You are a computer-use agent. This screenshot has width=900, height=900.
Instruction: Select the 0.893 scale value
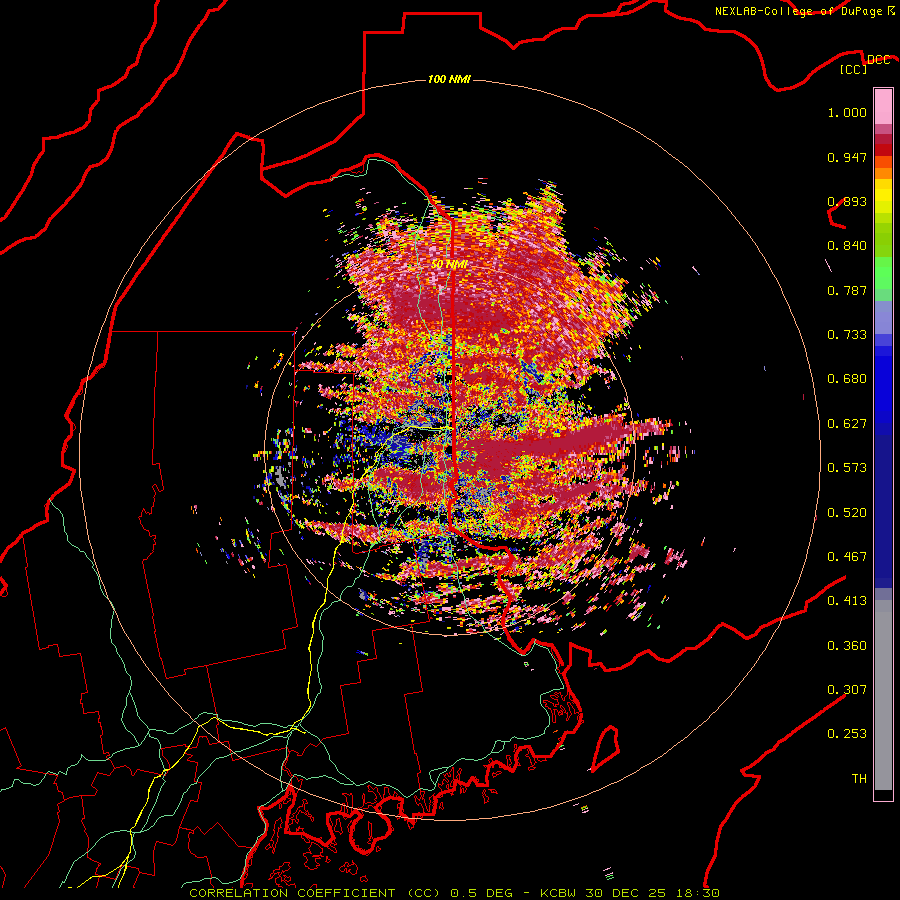tap(847, 201)
